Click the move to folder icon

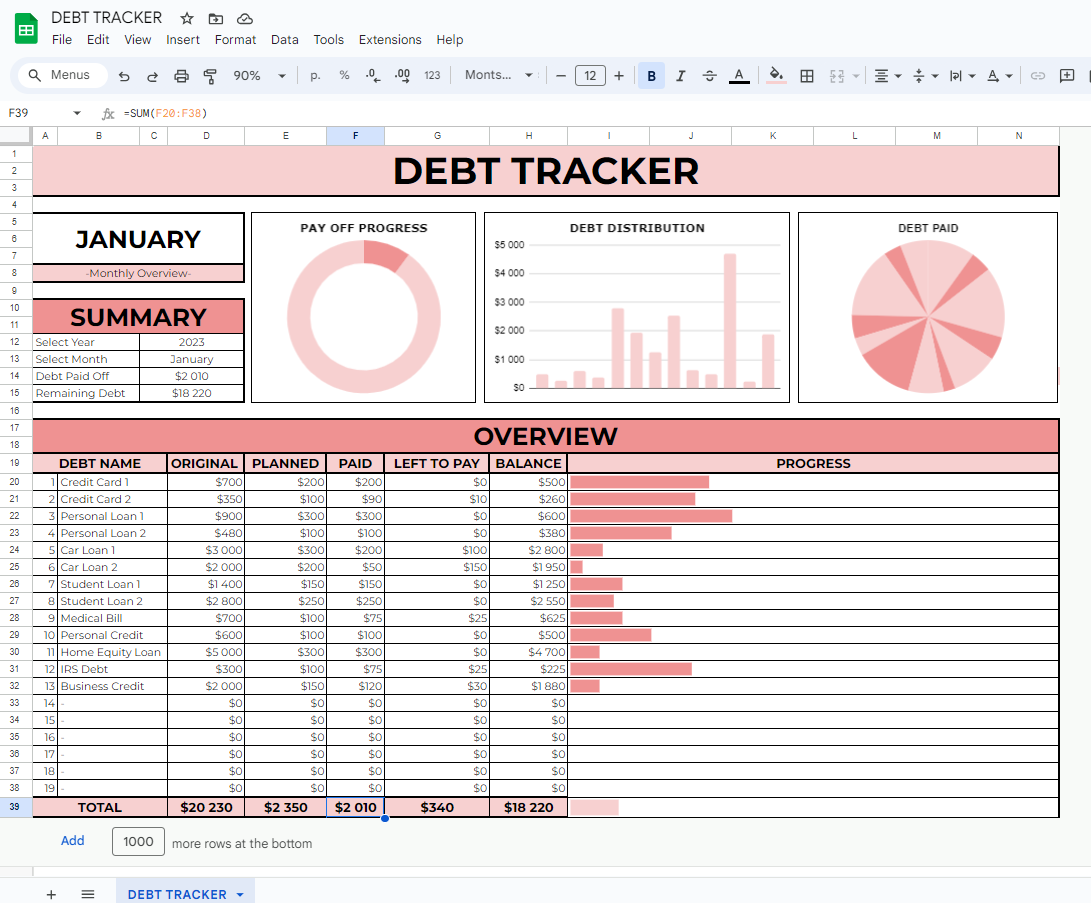216,19
